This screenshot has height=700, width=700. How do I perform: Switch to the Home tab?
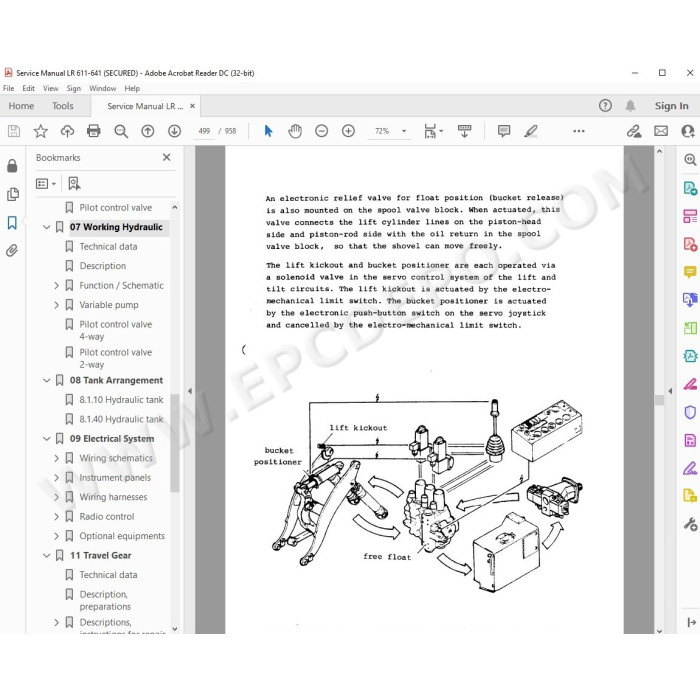pos(21,106)
